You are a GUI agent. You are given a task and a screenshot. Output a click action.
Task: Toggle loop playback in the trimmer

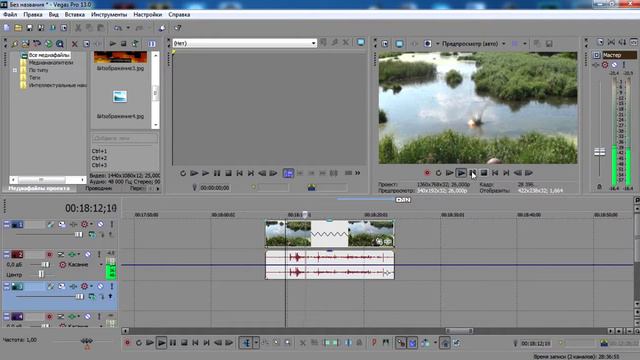point(183,173)
